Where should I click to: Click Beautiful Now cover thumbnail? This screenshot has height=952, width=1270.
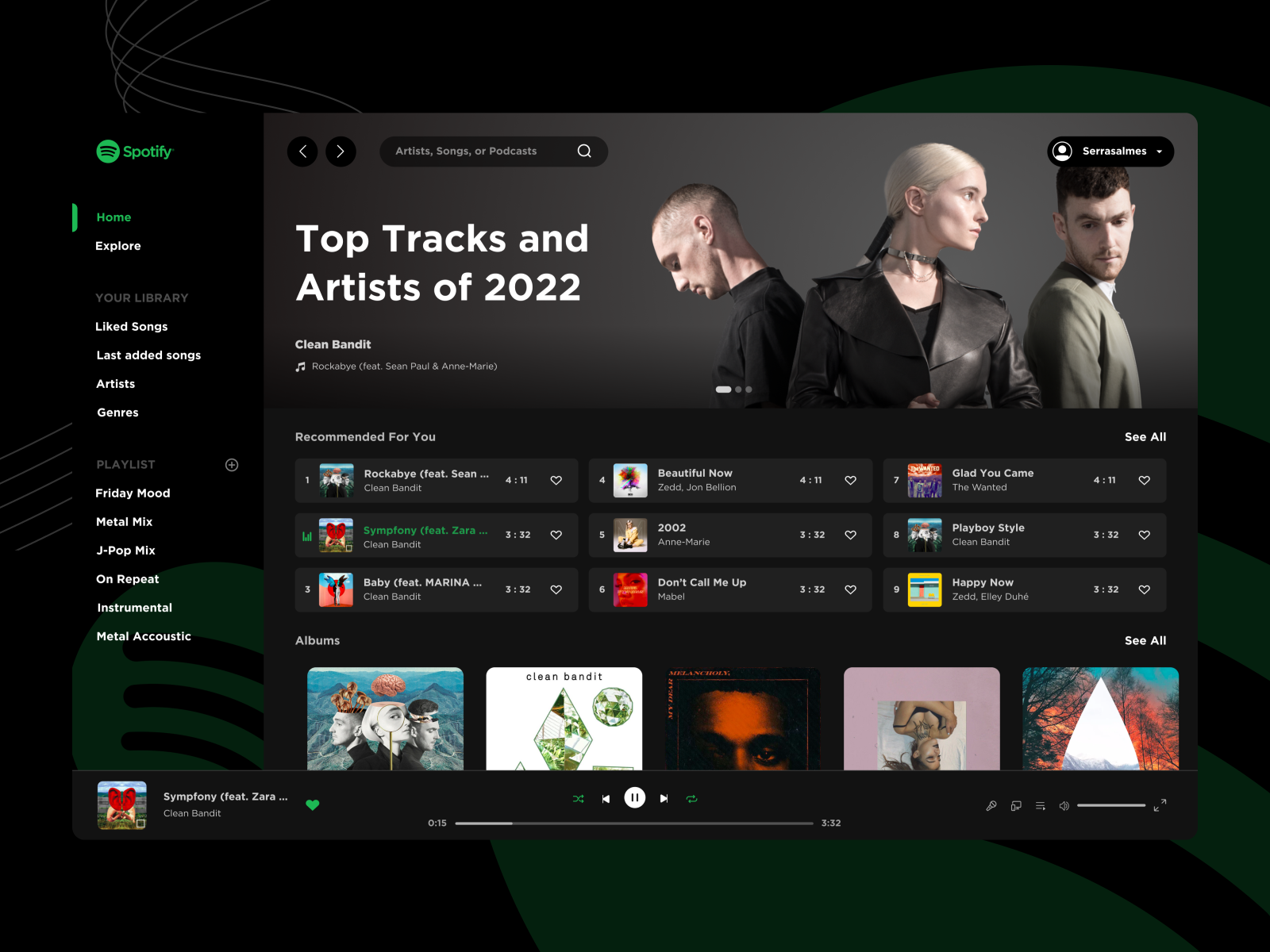pos(630,480)
